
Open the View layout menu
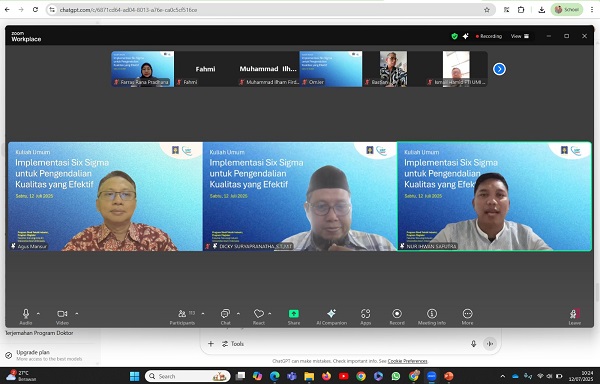coord(520,36)
